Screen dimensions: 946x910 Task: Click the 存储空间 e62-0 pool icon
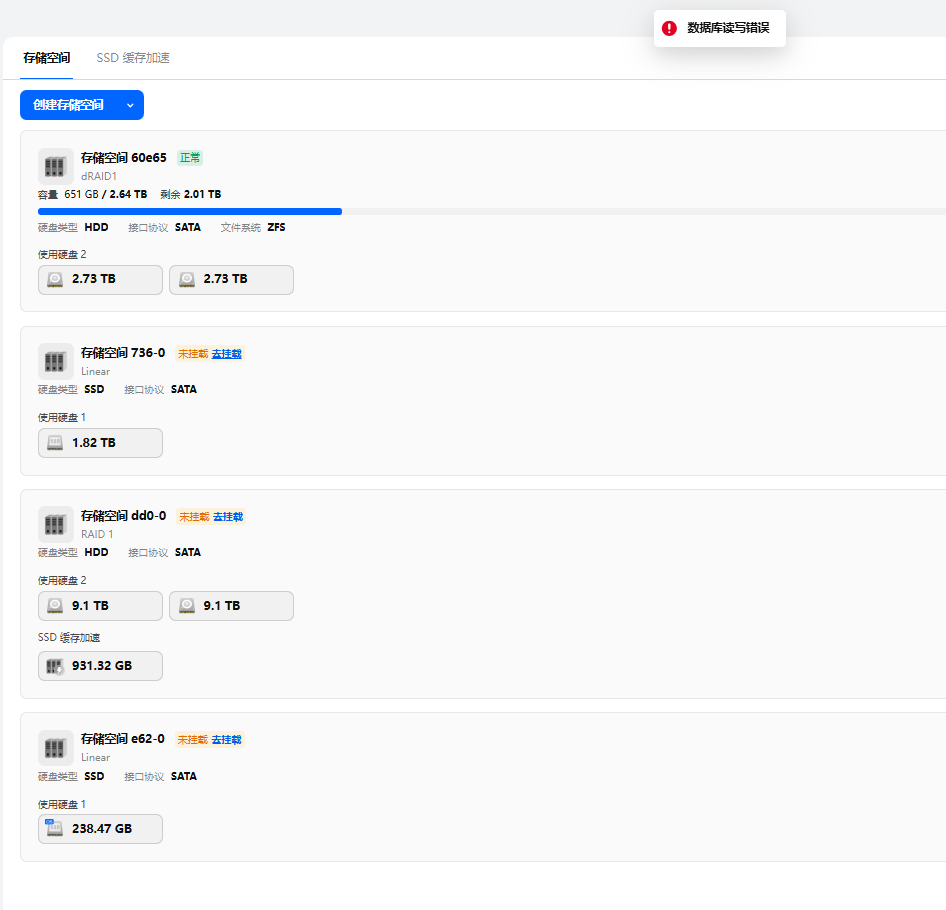click(55, 747)
